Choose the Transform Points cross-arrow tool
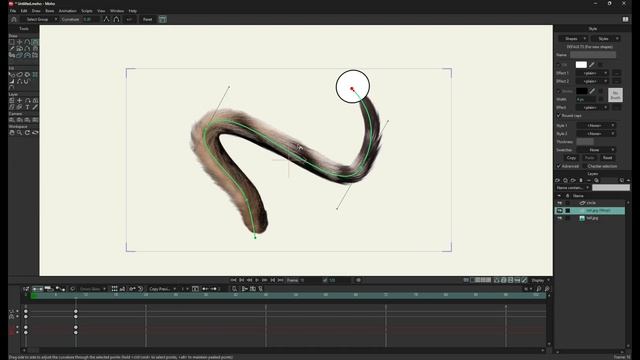The image size is (640, 360). pyautogui.click(x=19, y=42)
